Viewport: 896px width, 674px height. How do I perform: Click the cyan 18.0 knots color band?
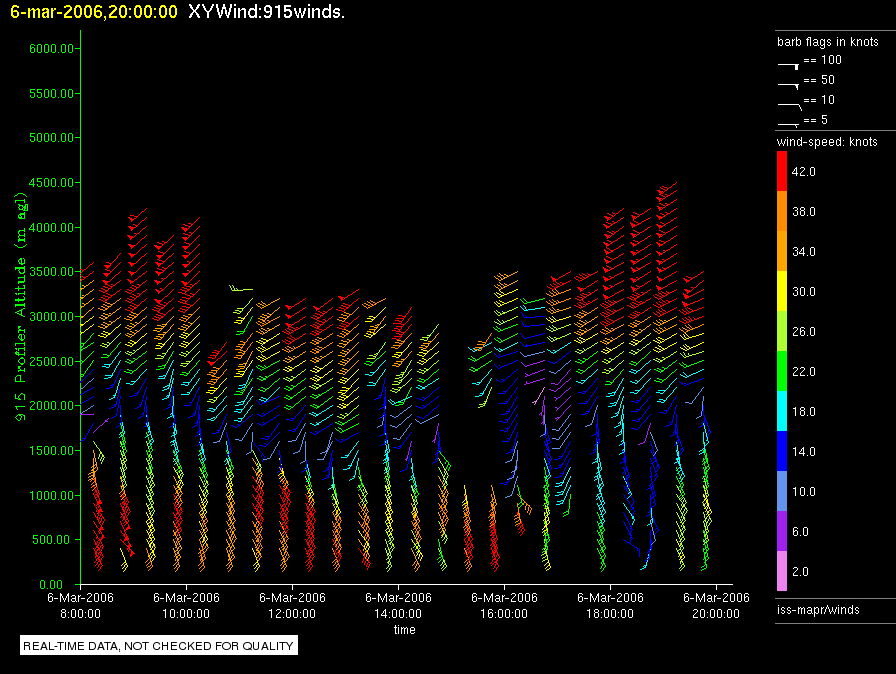click(782, 411)
